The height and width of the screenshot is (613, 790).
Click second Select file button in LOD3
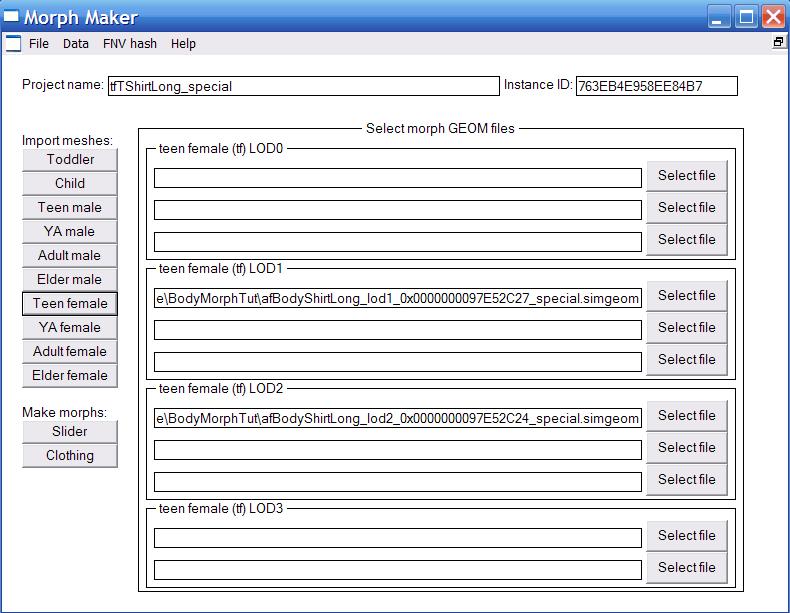(x=687, y=568)
